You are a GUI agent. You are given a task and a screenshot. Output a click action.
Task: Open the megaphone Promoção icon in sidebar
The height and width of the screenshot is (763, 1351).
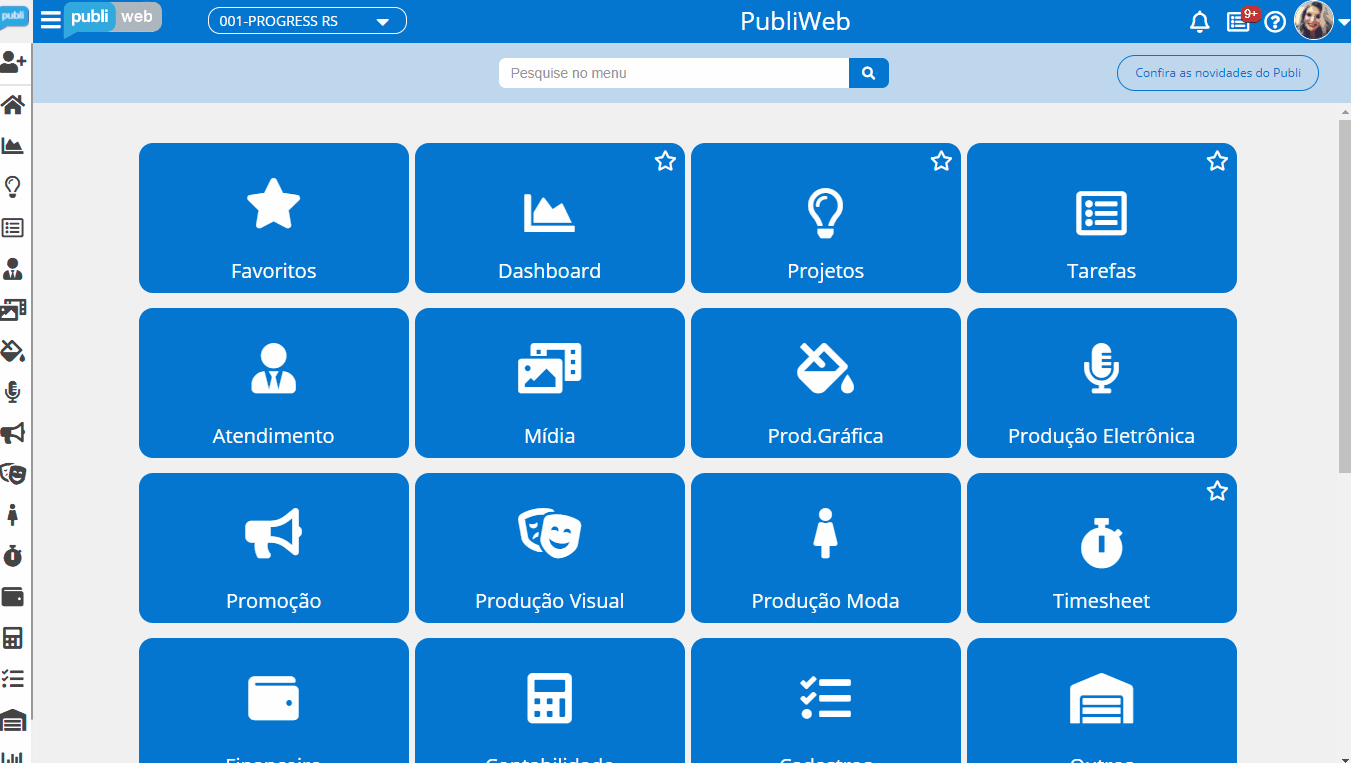click(x=13, y=433)
